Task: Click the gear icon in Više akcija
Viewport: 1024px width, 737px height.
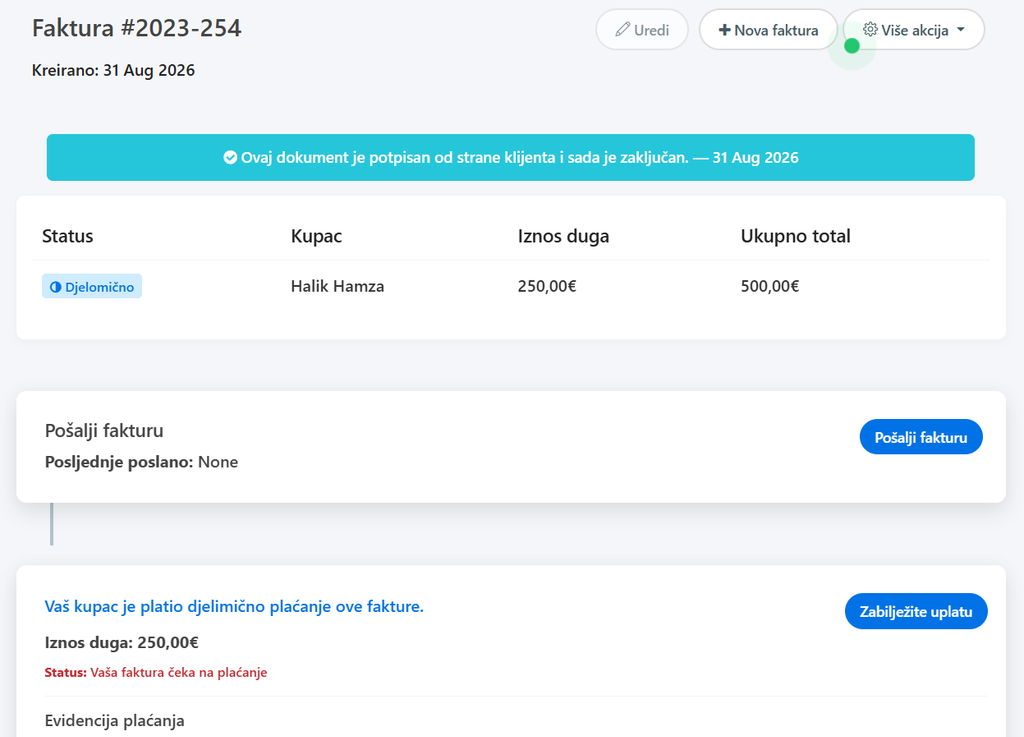Action: [x=870, y=29]
